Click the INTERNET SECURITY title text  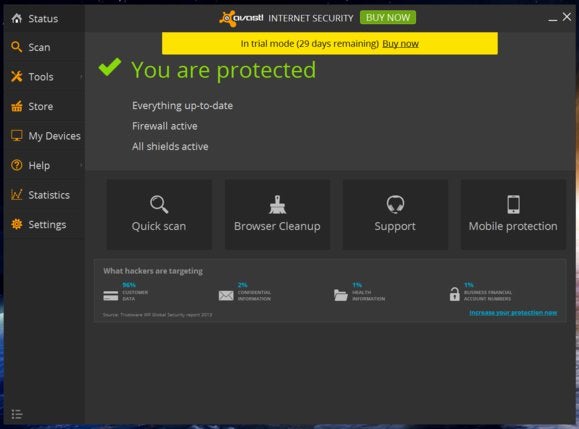pos(311,18)
